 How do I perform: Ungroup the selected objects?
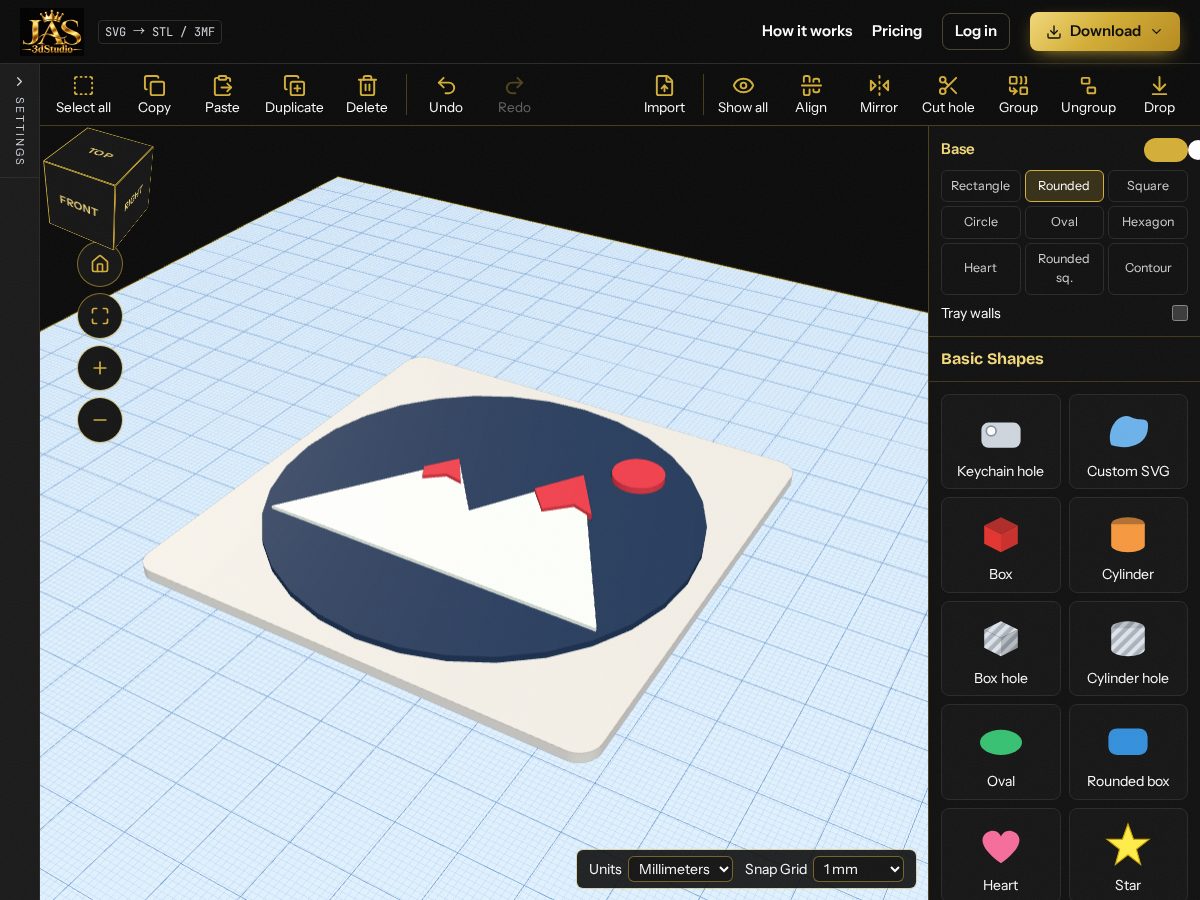1088,95
